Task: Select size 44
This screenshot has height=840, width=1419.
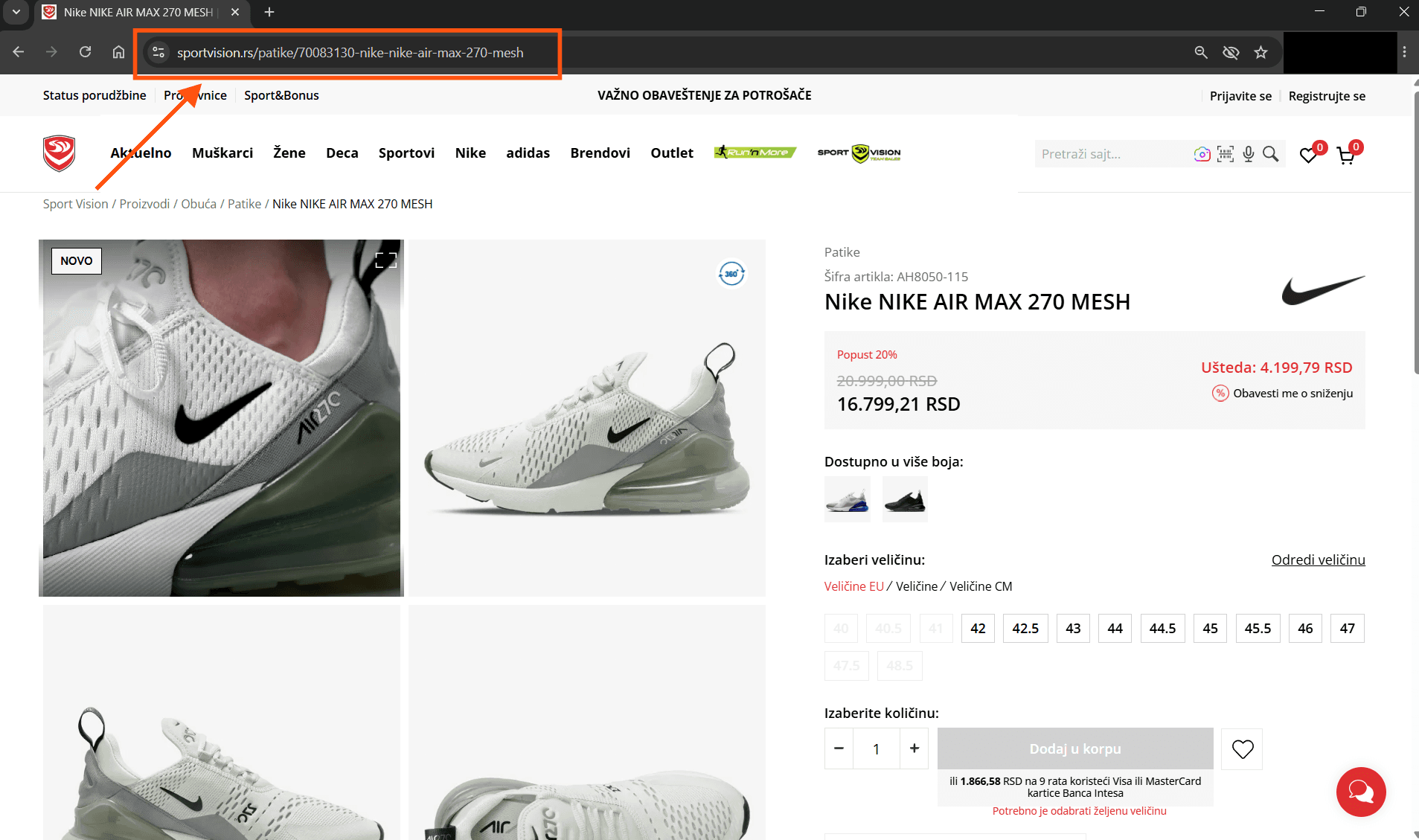Action: point(1115,629)
